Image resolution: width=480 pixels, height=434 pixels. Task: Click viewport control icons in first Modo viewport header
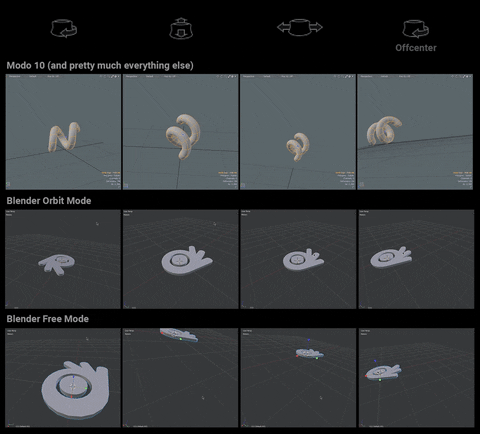[x=110, y=76]
